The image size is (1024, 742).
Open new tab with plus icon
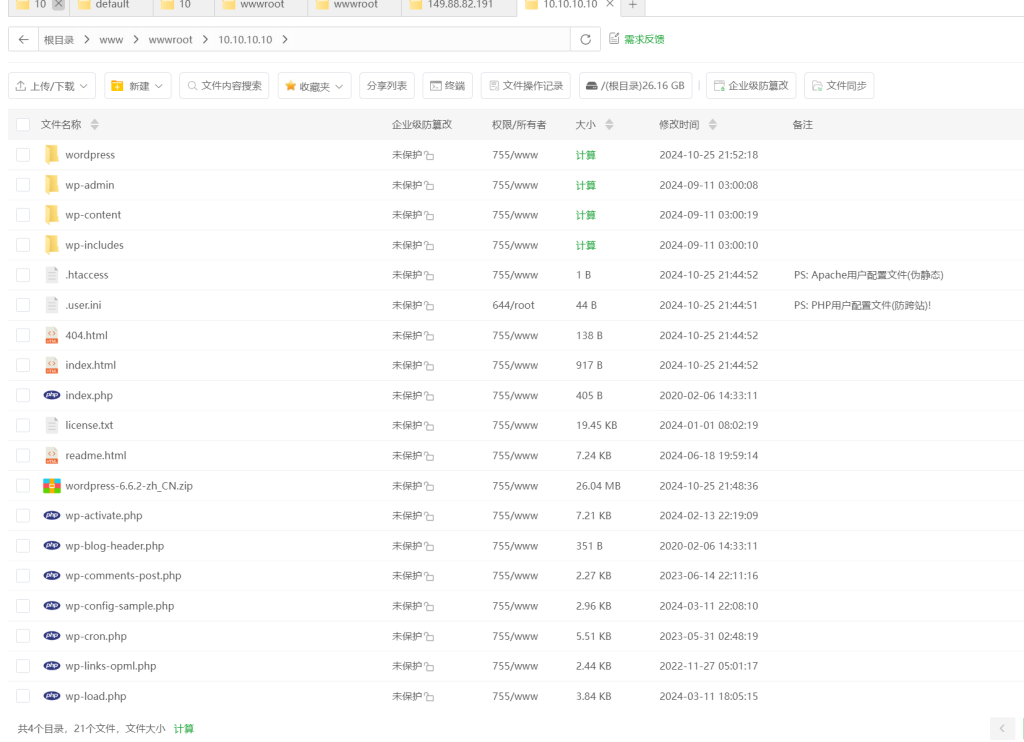tap(632, 5)
